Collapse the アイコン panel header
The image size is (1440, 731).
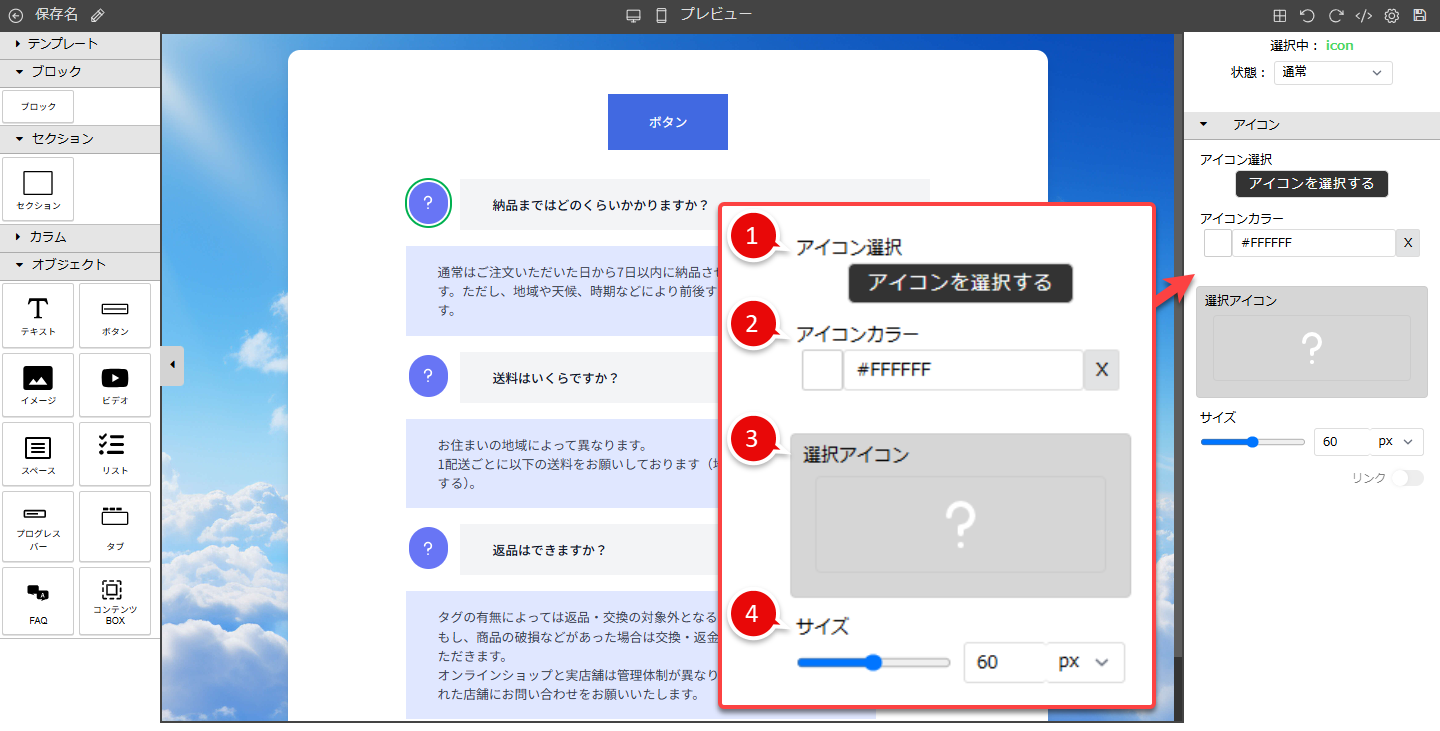pos(1255,125)
